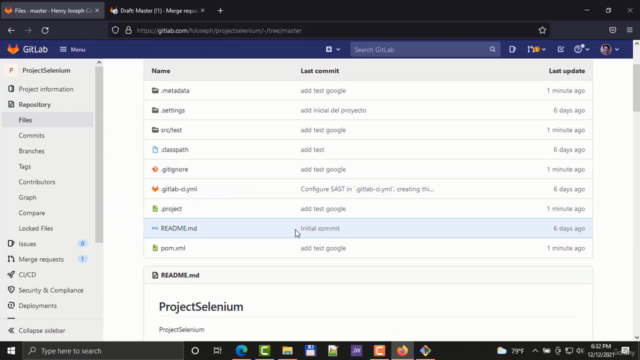The image size is (640, 360).
Task: Open the user avatar dropdown
Action: 610,49
